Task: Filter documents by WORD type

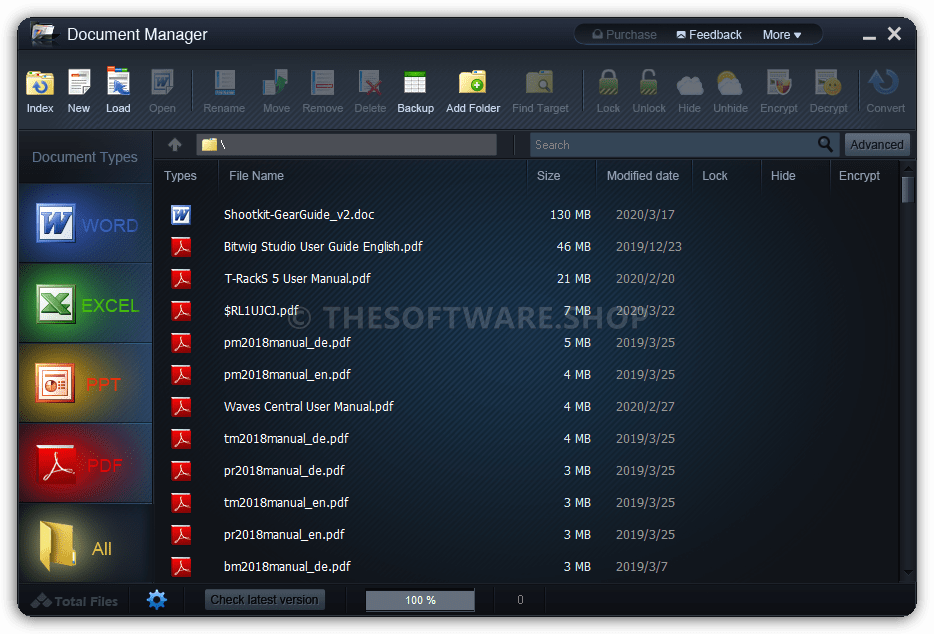Action: (86, 223)
